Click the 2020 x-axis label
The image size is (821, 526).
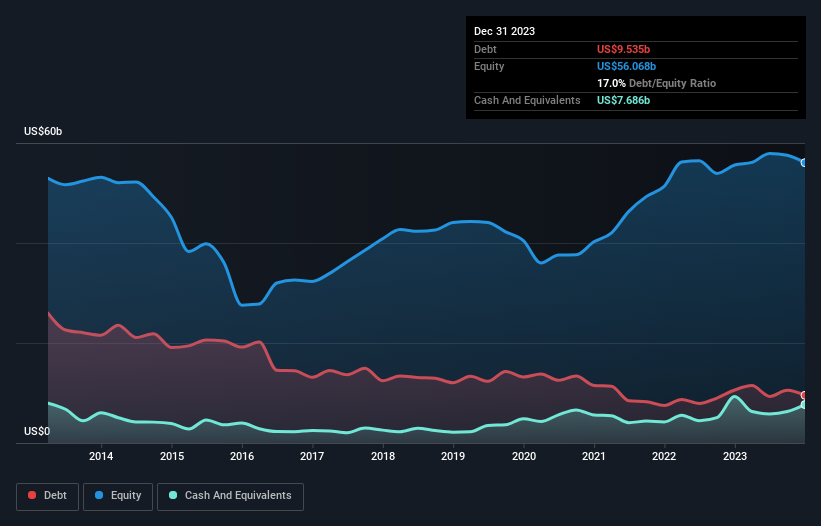coord(524,456)
